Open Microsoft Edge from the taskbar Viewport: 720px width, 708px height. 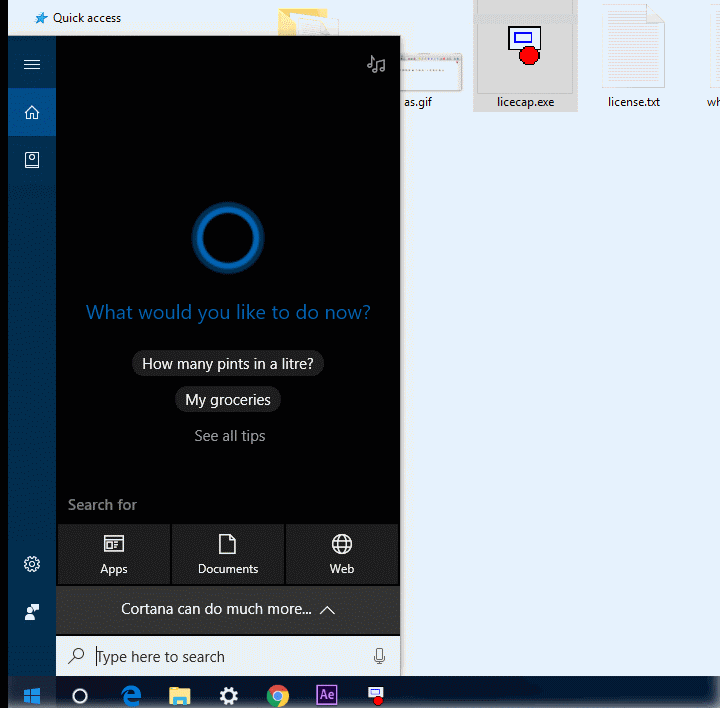pos(131,696)
